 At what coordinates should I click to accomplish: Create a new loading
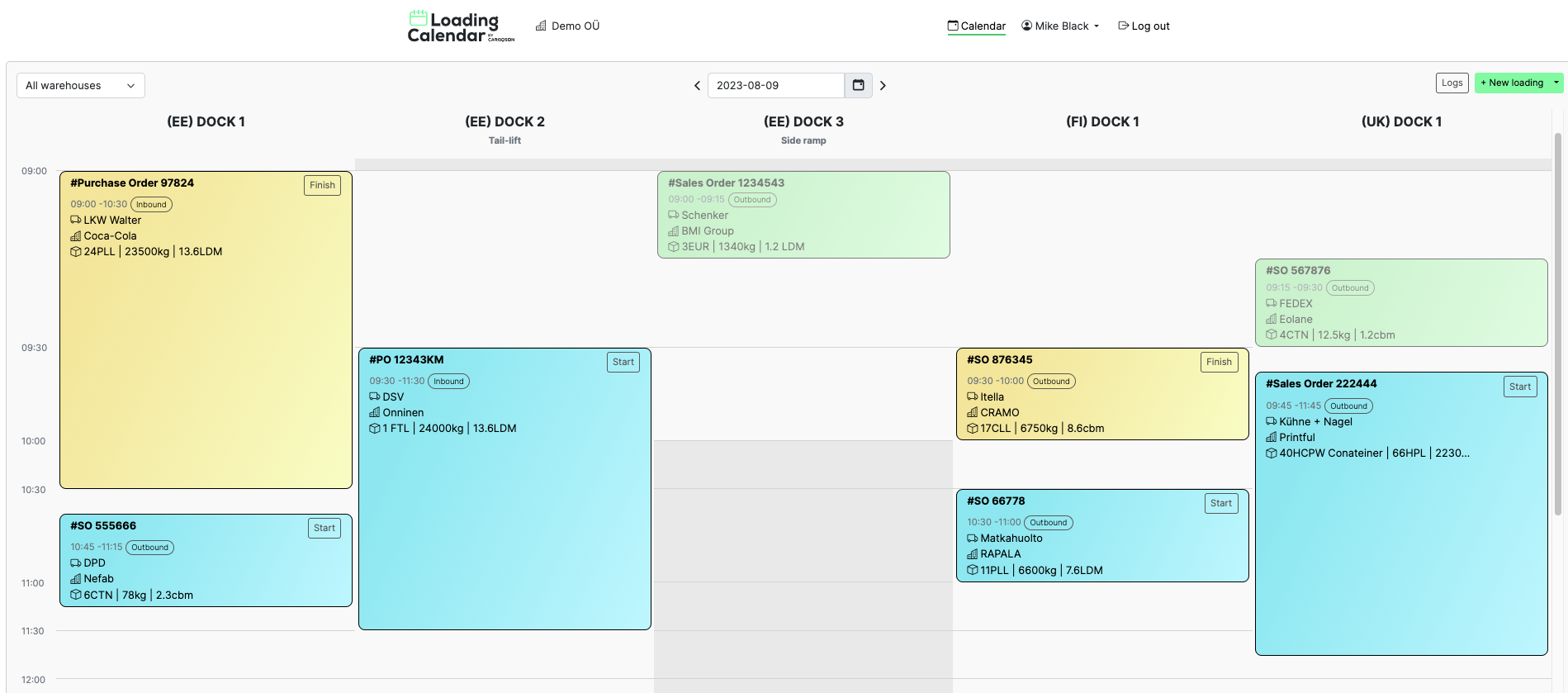point(1512,83)
